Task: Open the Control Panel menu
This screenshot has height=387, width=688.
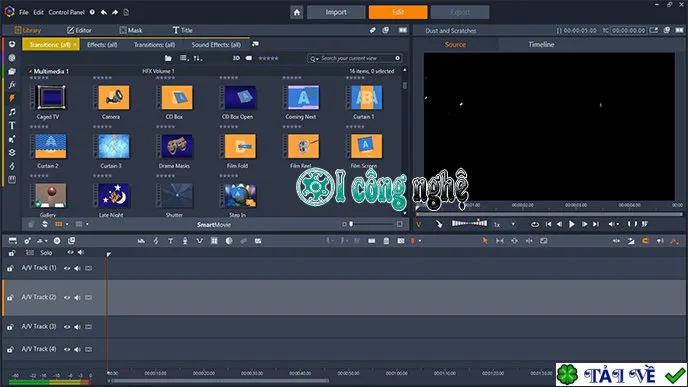Action: (66, 12)
